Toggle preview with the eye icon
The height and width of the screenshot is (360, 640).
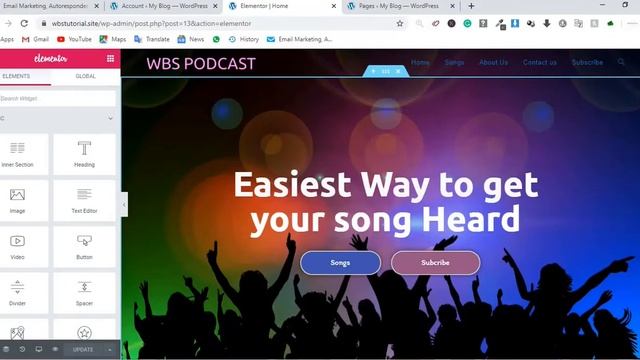55,349
